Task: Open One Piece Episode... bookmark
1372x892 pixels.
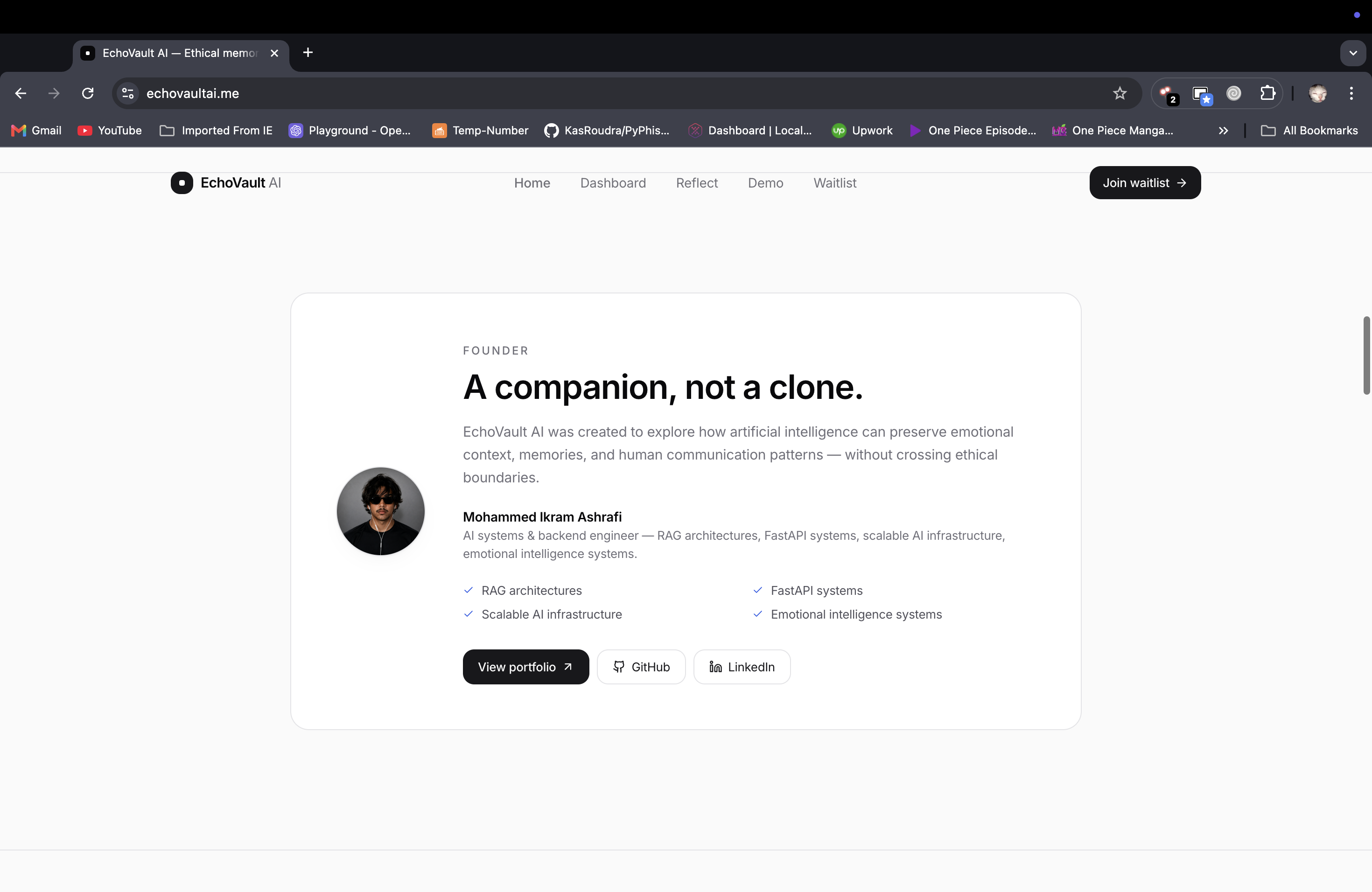Action: (x=973, y=131)
